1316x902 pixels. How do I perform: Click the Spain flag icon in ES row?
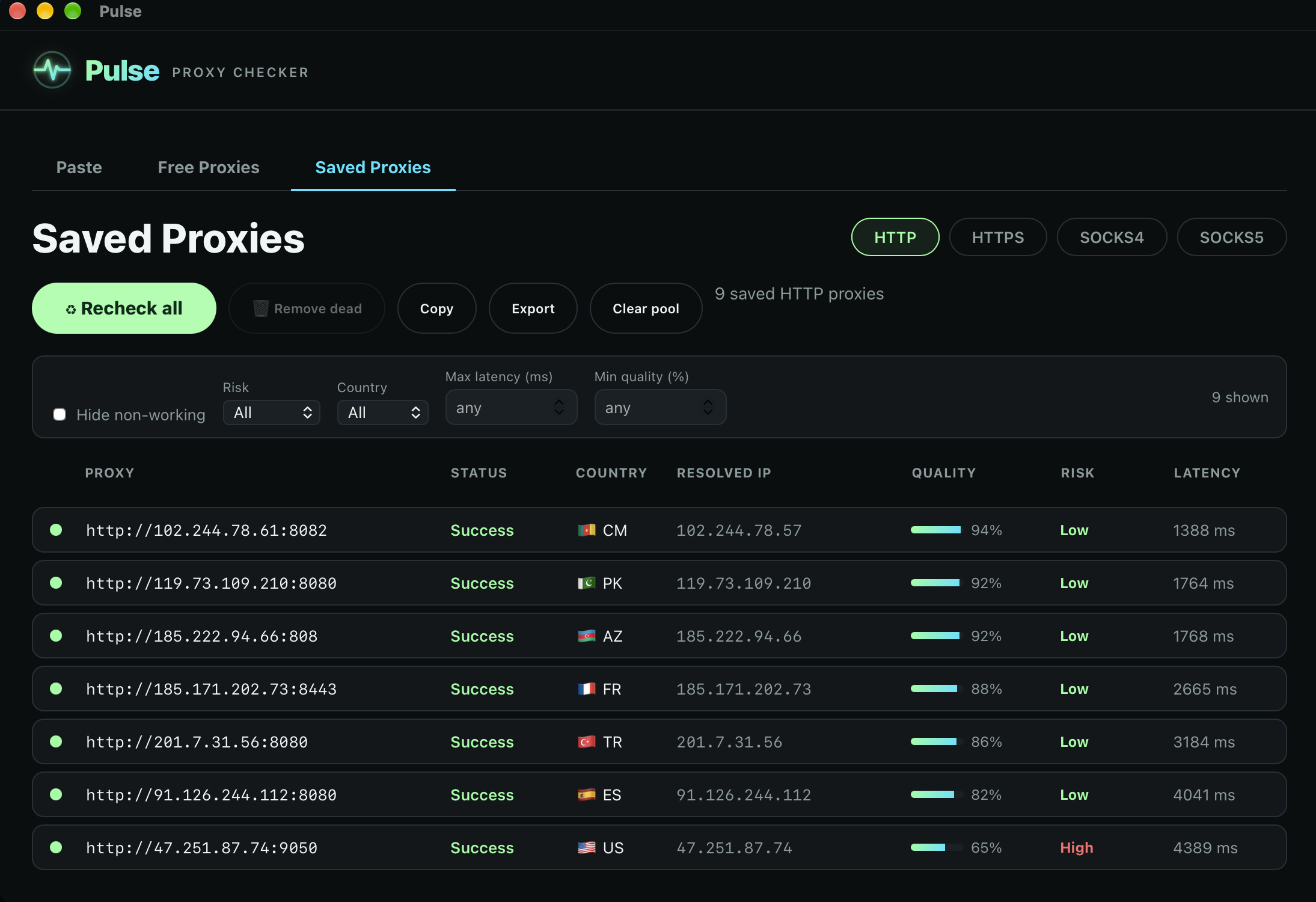click(586, 795)
